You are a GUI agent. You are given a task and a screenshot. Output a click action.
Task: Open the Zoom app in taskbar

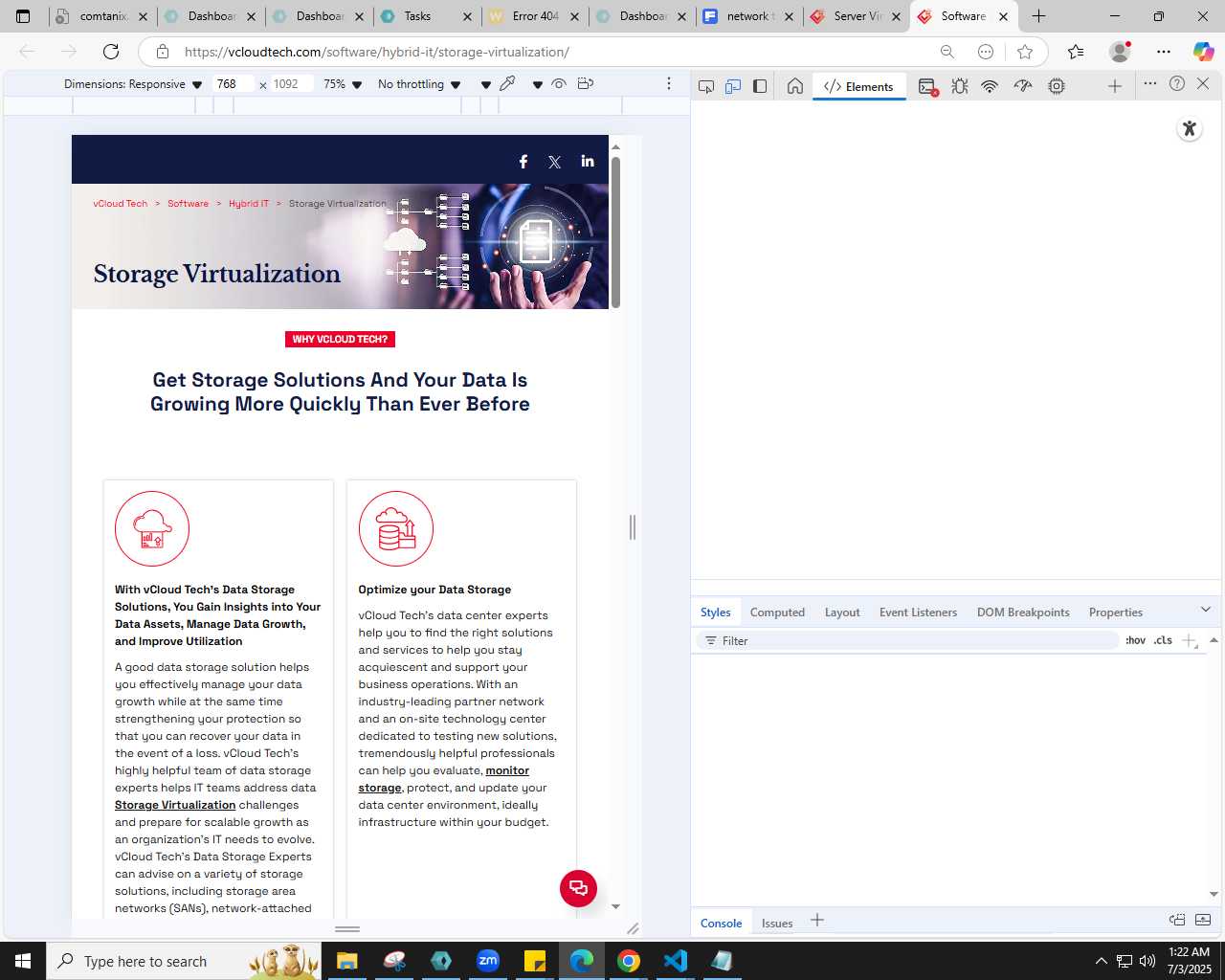[488, 961]
